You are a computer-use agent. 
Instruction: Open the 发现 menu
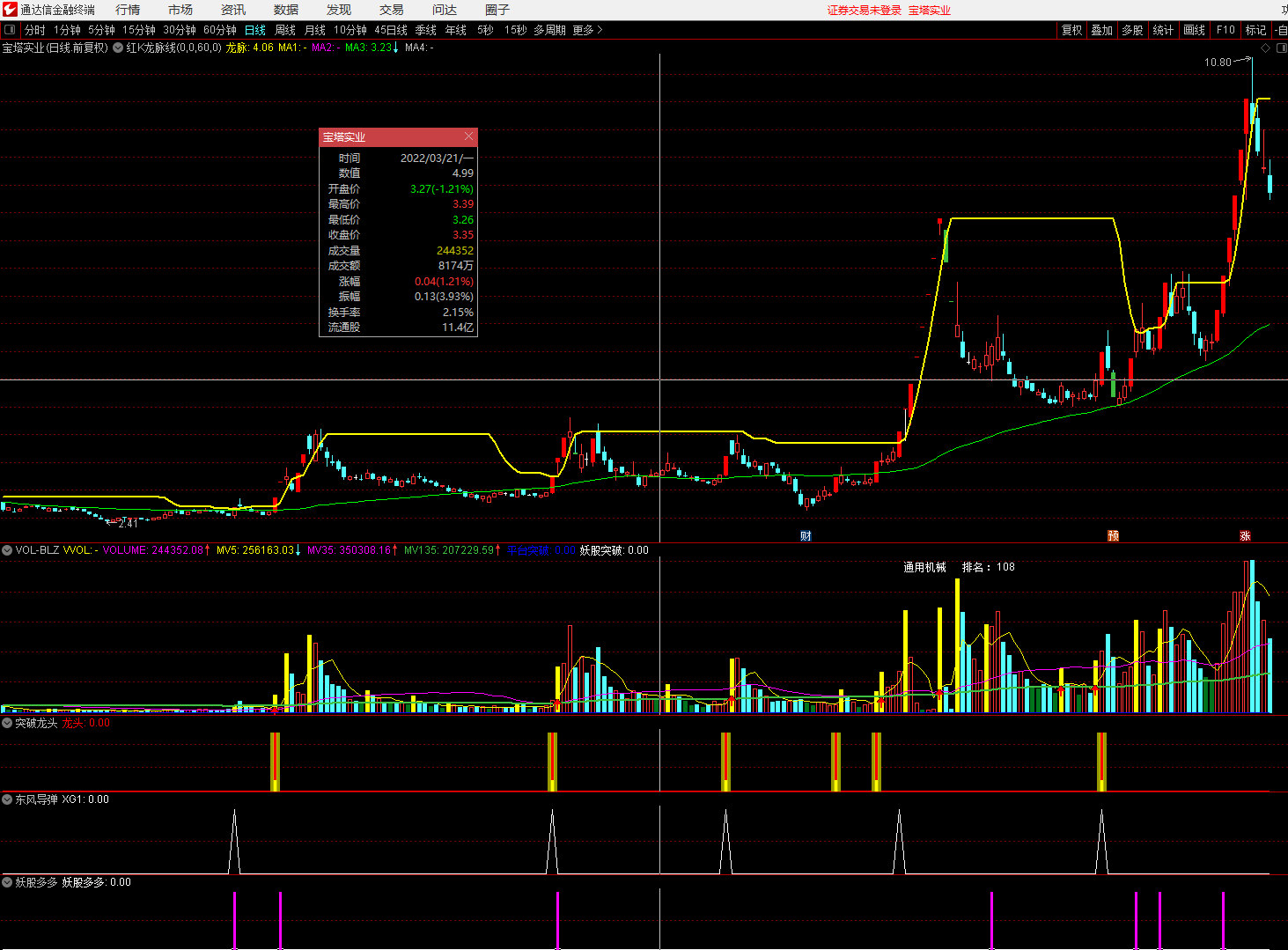[x=339, y=10]
